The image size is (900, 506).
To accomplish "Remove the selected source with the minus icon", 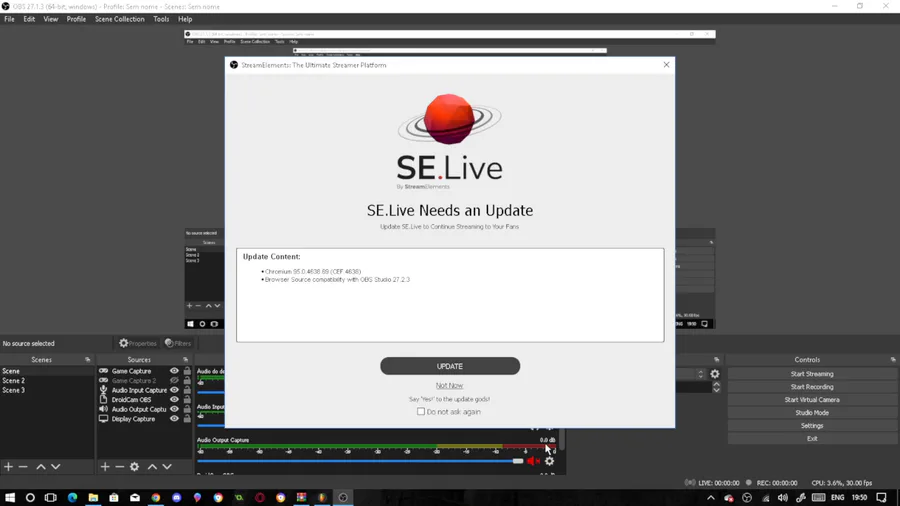I will [x=119, y=467].
